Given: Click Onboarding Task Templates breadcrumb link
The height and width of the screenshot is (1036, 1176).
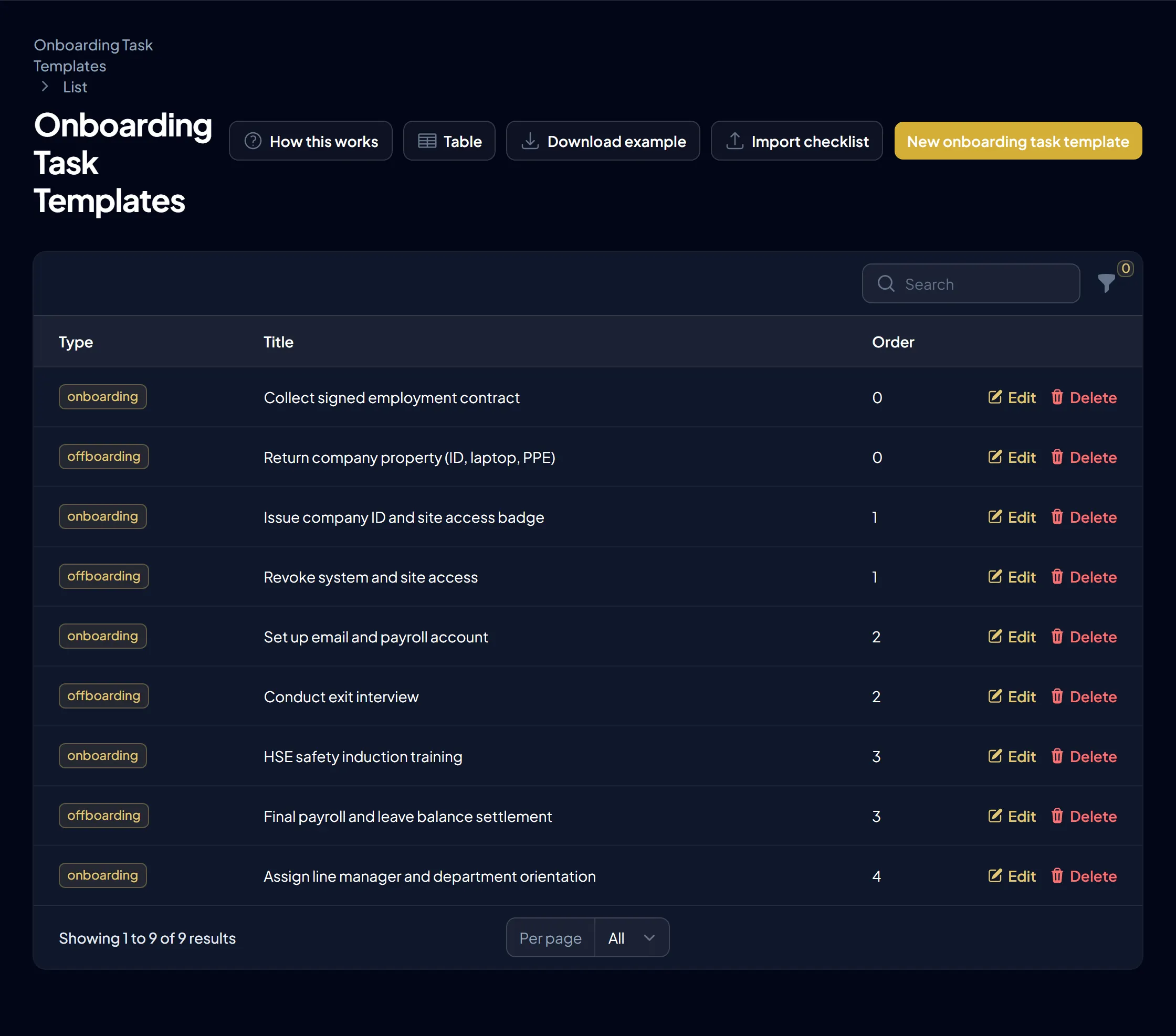Looking at the screenshot, I should [x=92, y=55].
